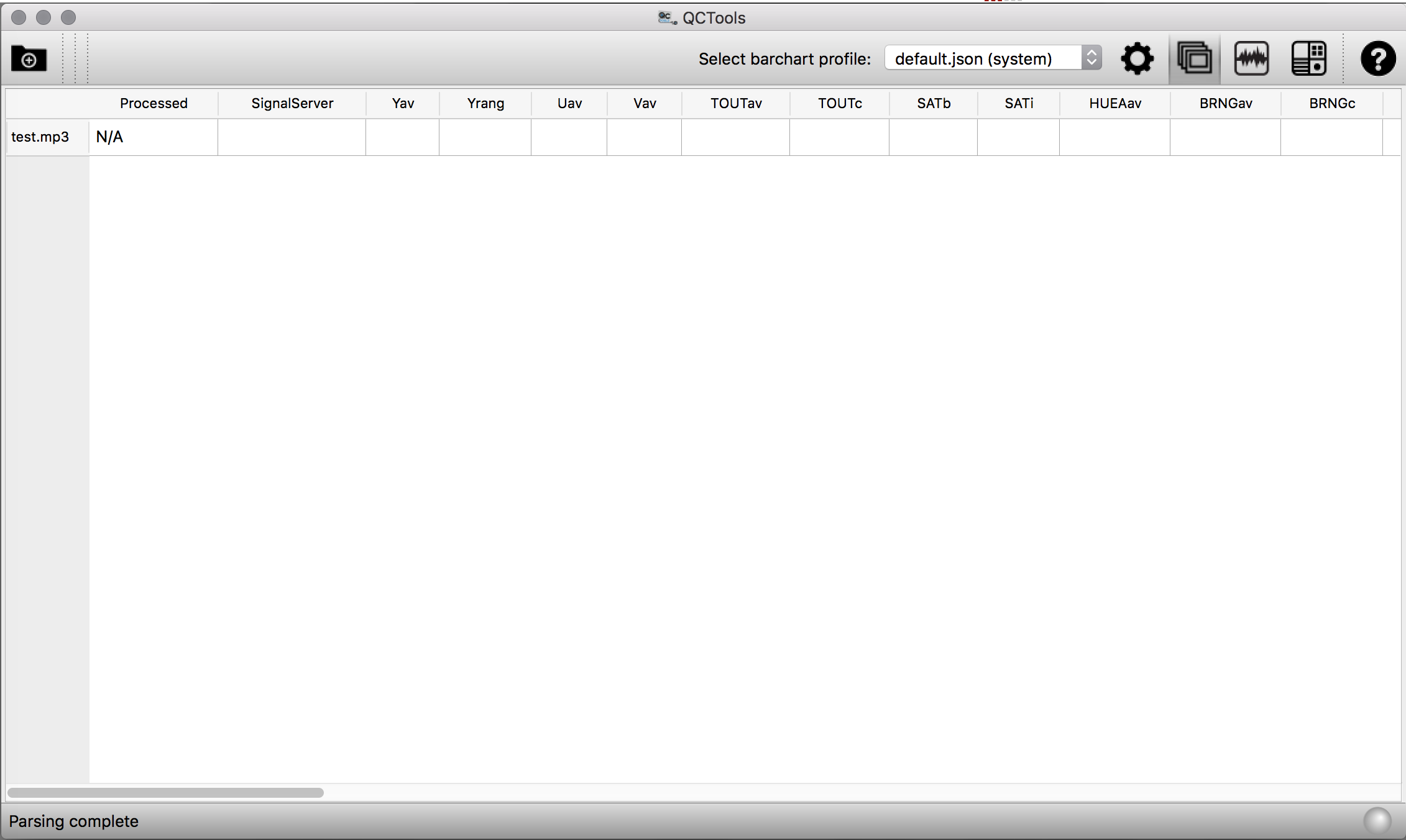Click the QCTools title bar app icon

click(x=667, y=18)
